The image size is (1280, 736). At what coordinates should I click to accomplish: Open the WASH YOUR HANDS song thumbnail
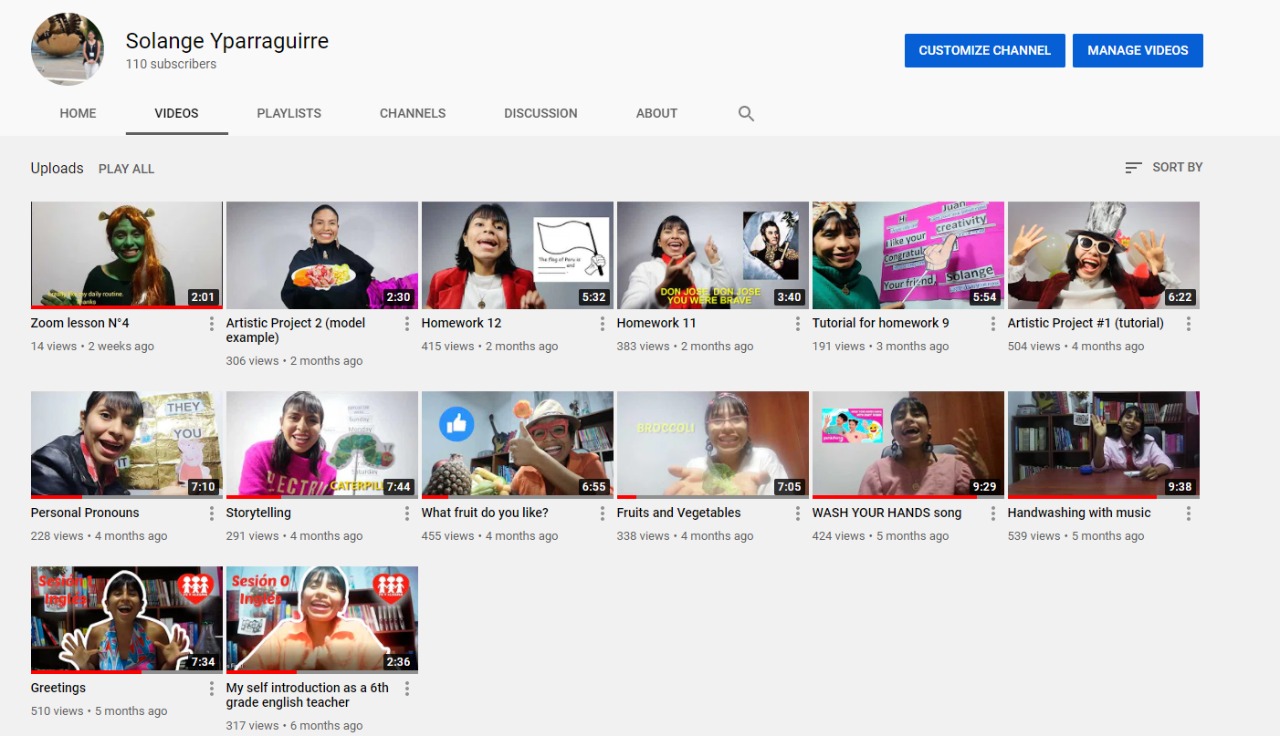[x=908, y=444]
